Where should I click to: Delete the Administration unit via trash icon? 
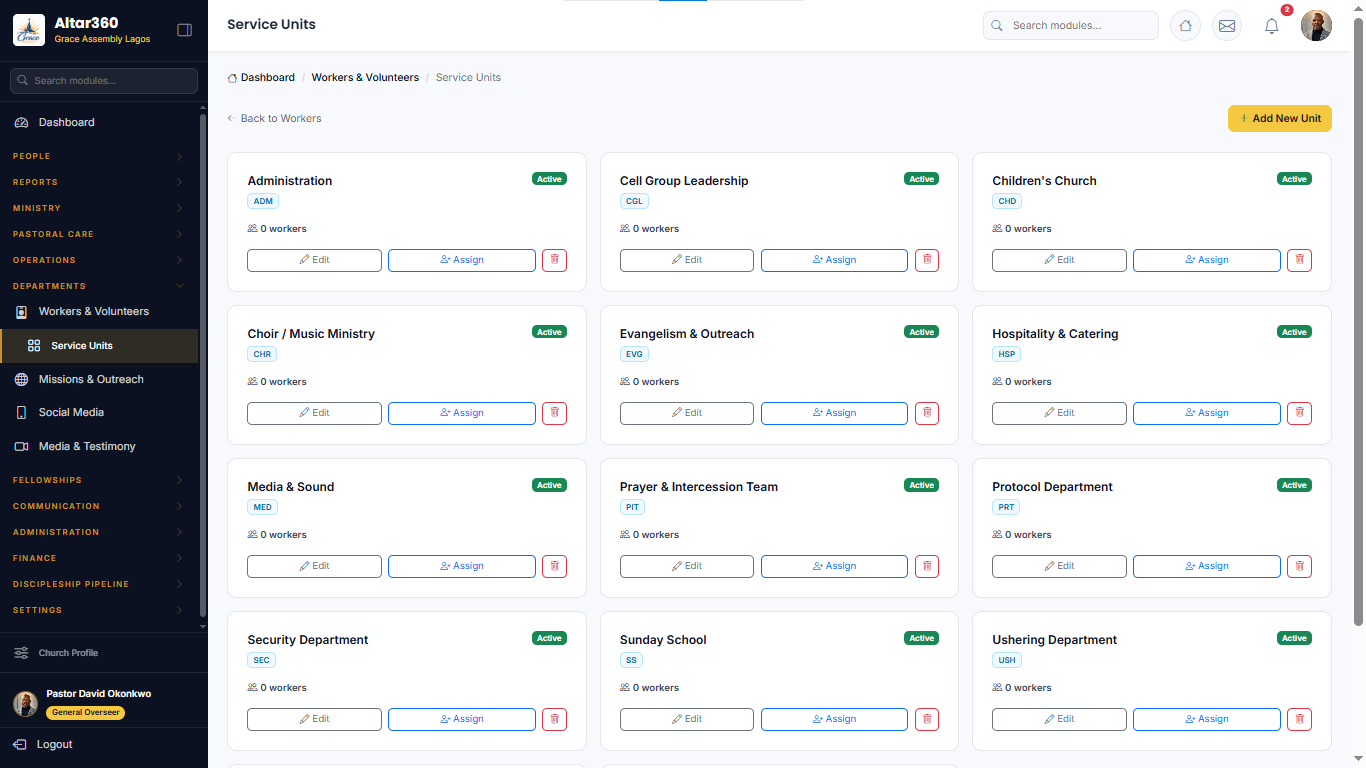(x=554, y=260)
